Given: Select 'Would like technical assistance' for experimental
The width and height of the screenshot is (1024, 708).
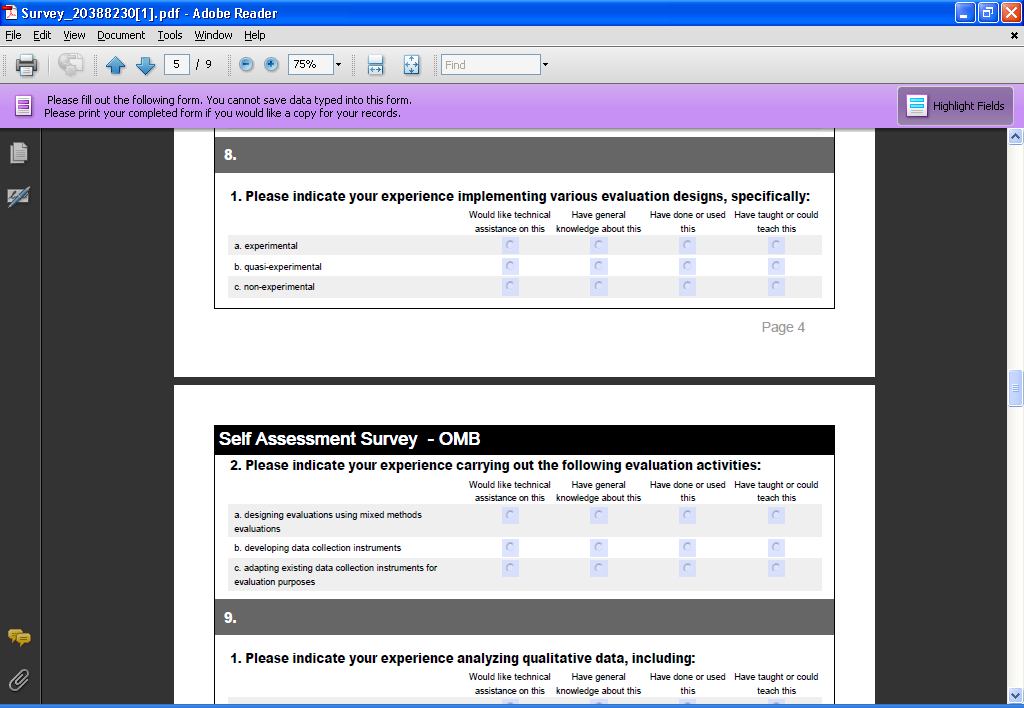Looking at the screenshot, I should 510,245.
